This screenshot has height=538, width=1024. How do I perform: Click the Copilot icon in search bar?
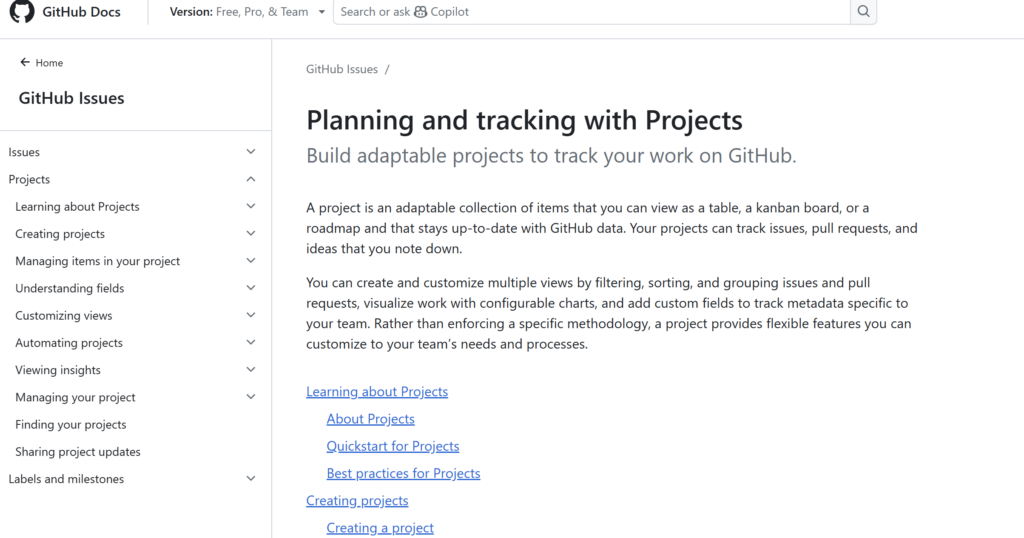pyautogui.click(x=421, y=12)
